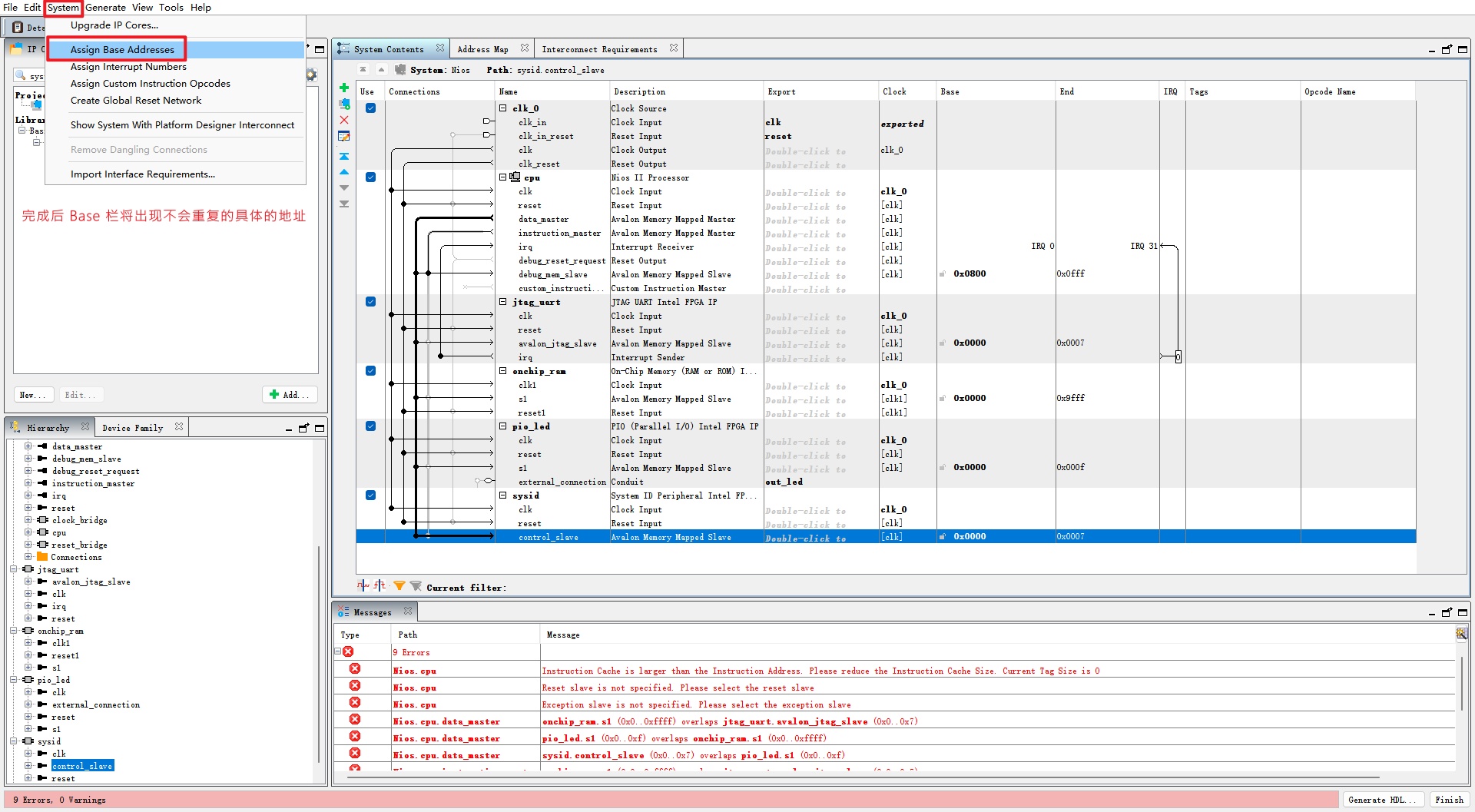1475x812 pixels.
Task: Click the second red-blue clock domain icon
Action: coord(380,586)
